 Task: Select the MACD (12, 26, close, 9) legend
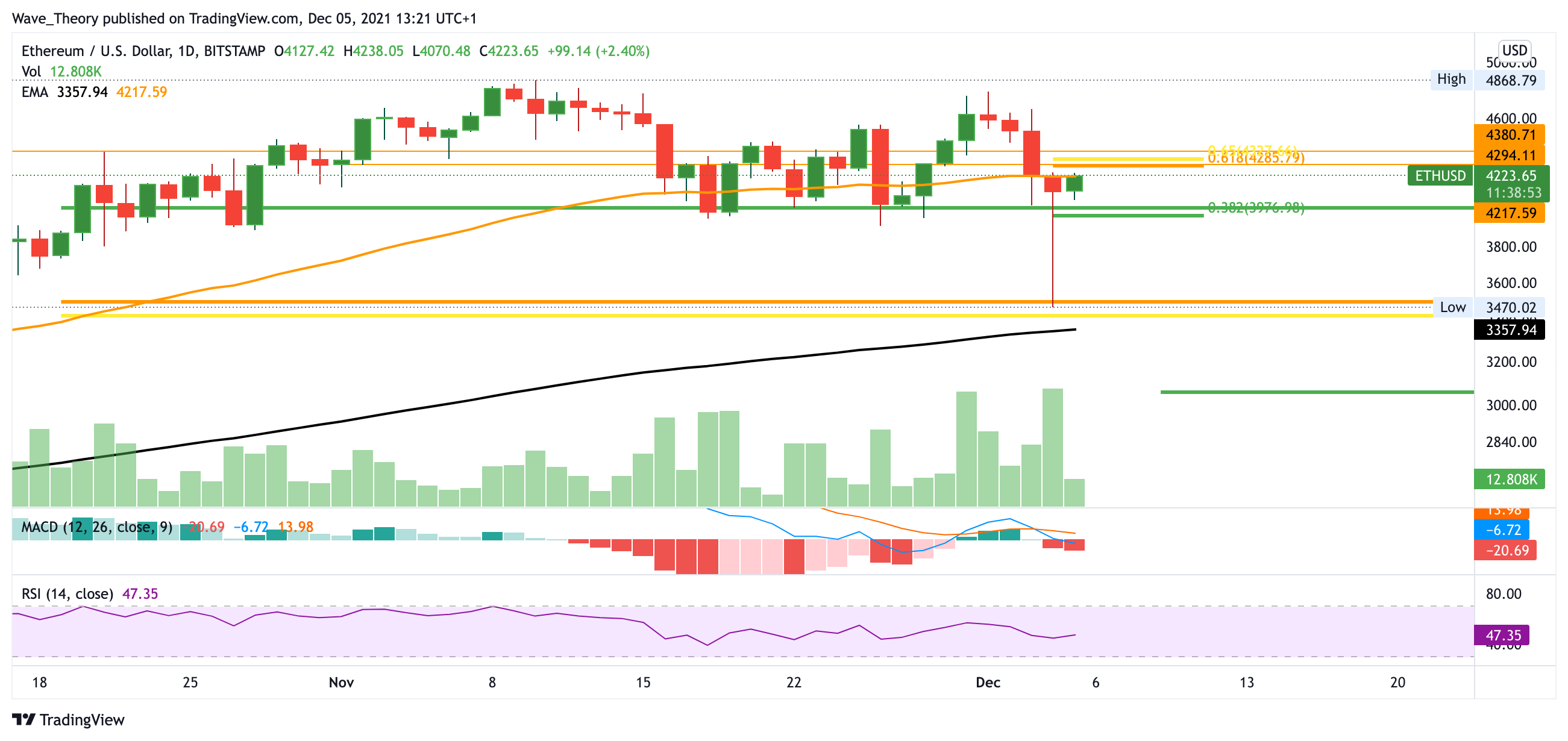96,527
